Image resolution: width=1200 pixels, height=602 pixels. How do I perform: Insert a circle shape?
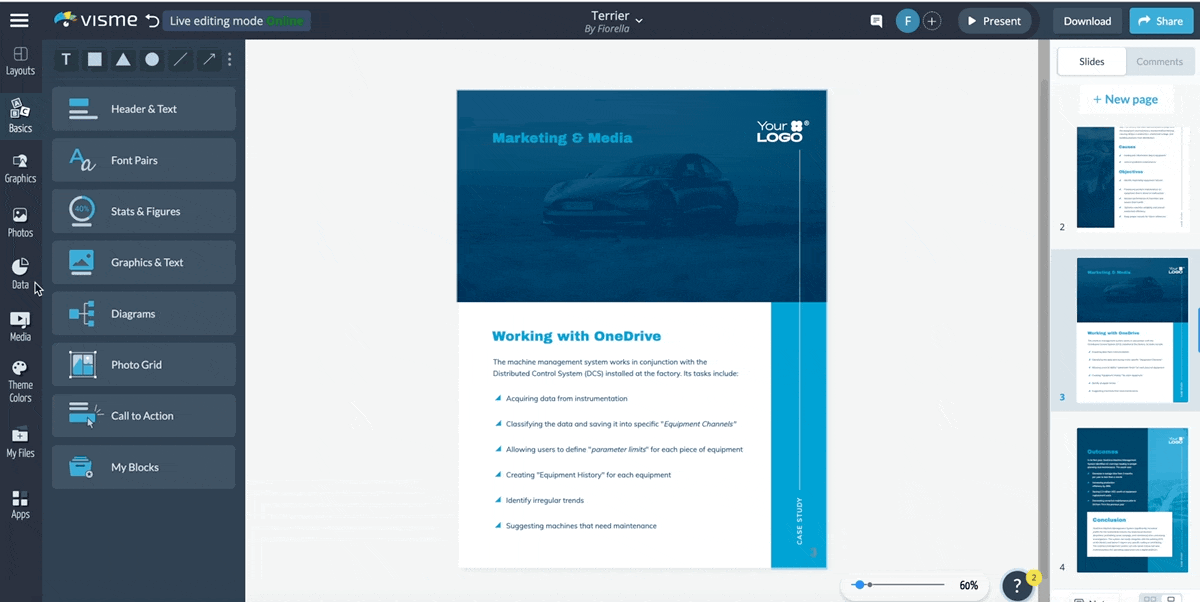click(151, 59)
